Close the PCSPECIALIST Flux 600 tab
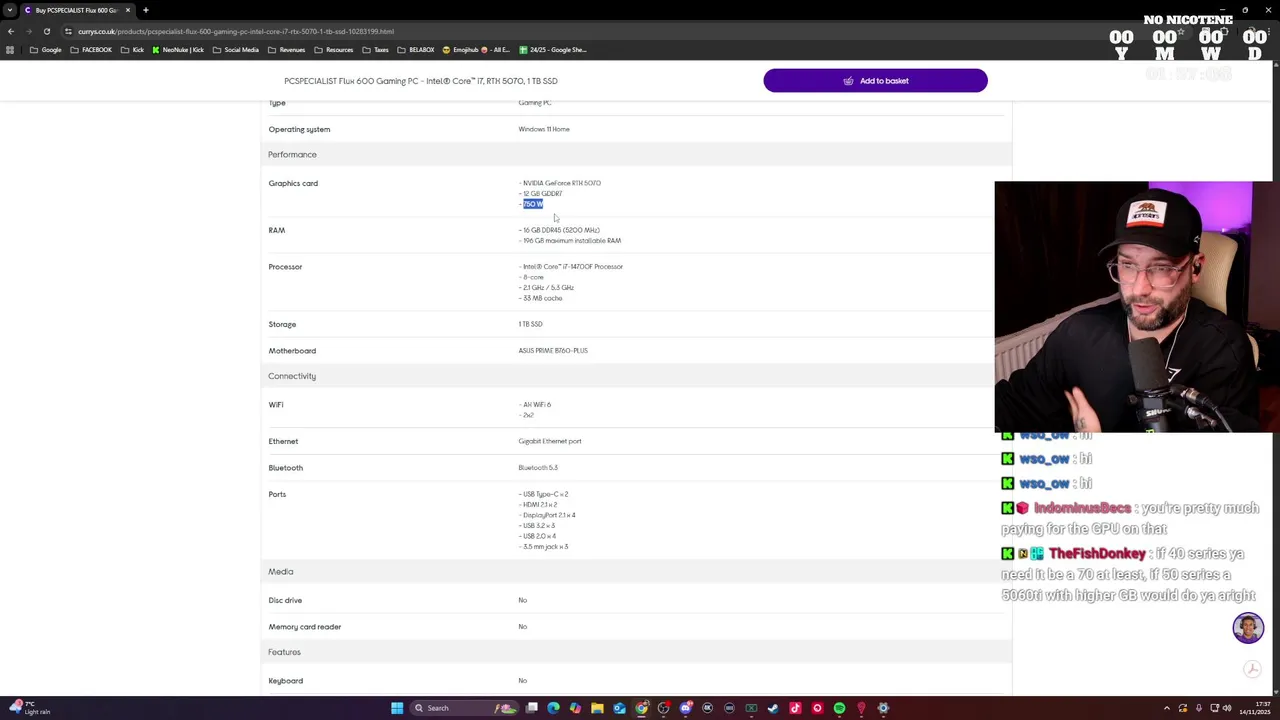The width and height of the screenshot is (1280, 720). pyautogui.click(x=127, y=10)
